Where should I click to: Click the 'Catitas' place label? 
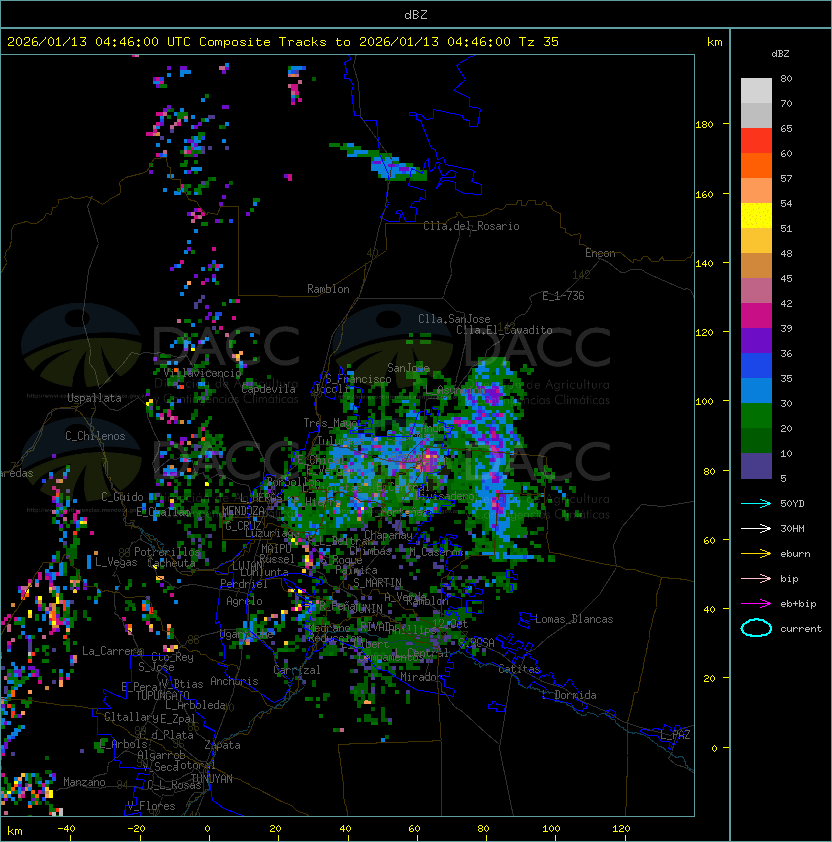519,669
